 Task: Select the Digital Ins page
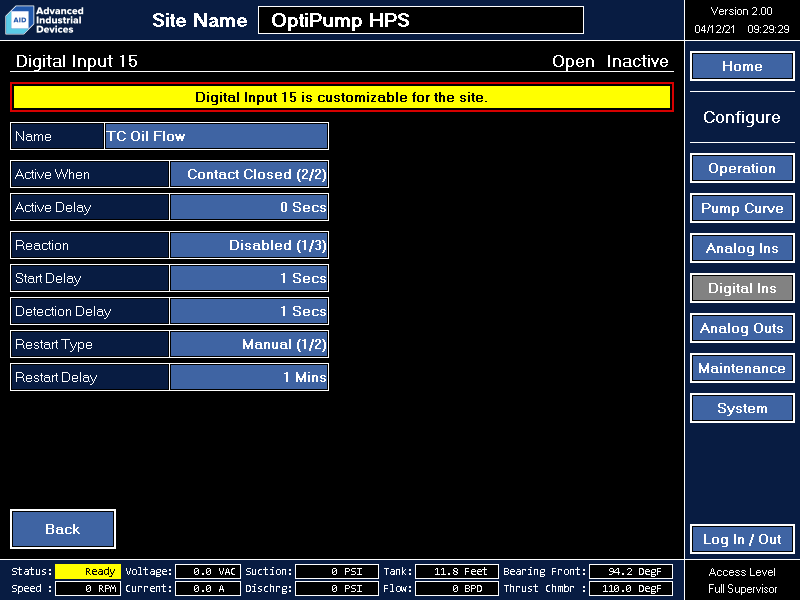click(742, 288)
